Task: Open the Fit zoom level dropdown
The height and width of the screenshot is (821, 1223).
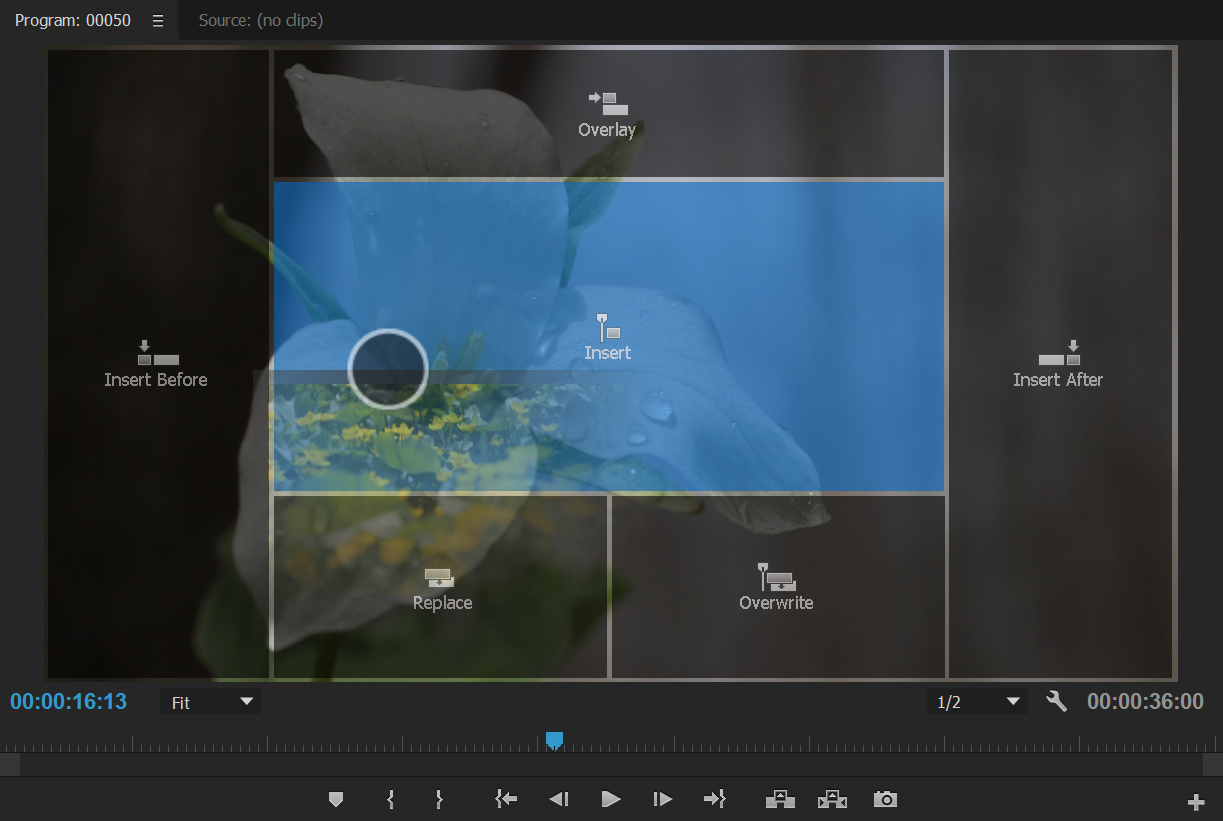Action: (x=210, y=701)
